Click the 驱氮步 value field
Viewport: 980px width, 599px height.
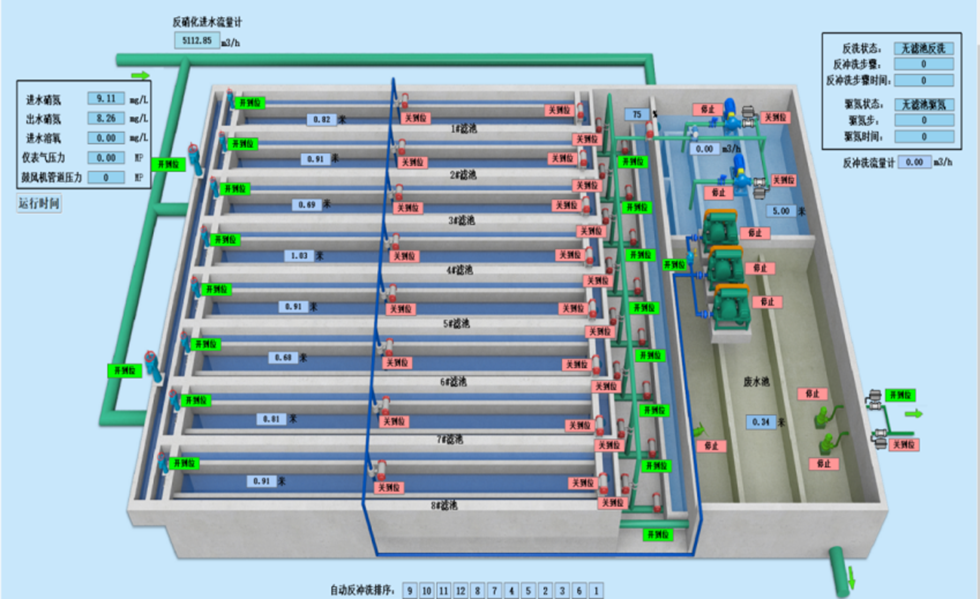point(924,120)
